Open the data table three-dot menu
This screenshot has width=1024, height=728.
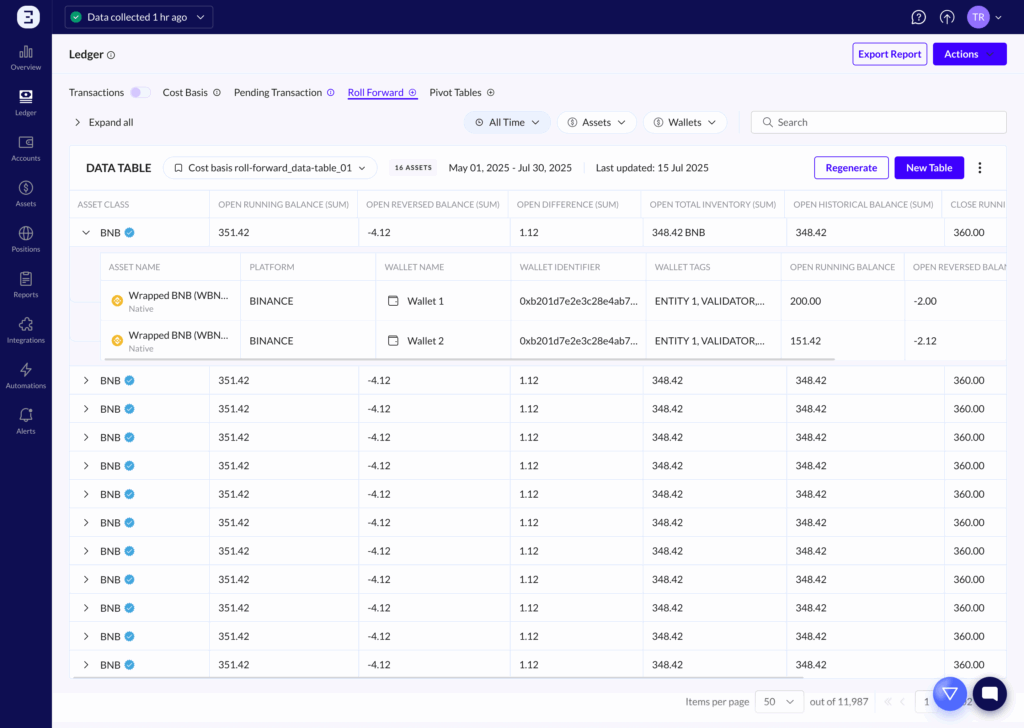(x=980, y=168)
